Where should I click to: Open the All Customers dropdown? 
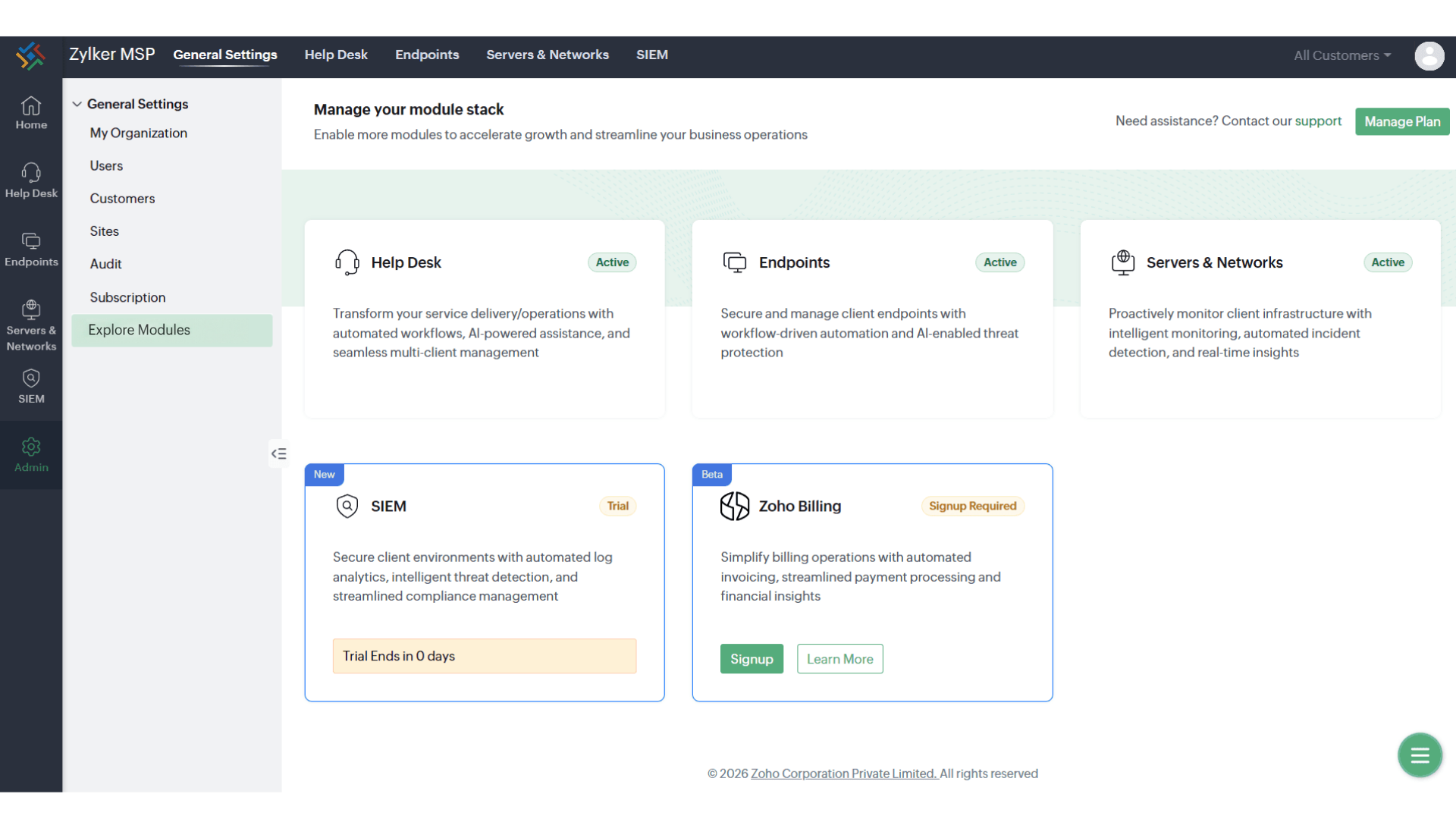(x=1341, y=55)
